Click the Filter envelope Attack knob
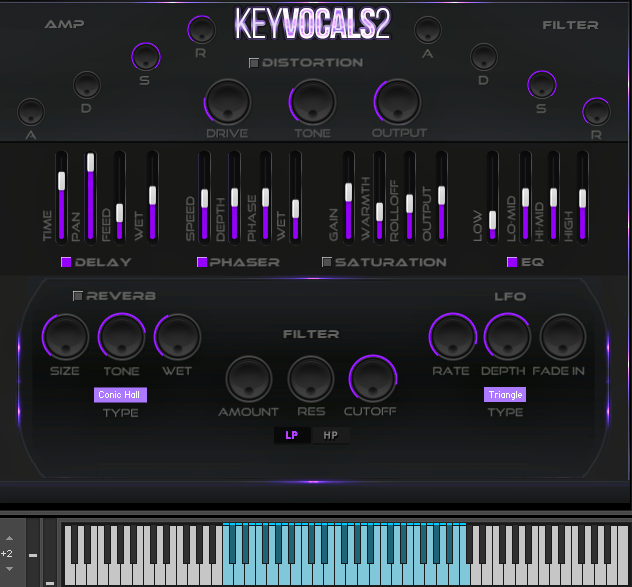632x587 pixels. 428,30
